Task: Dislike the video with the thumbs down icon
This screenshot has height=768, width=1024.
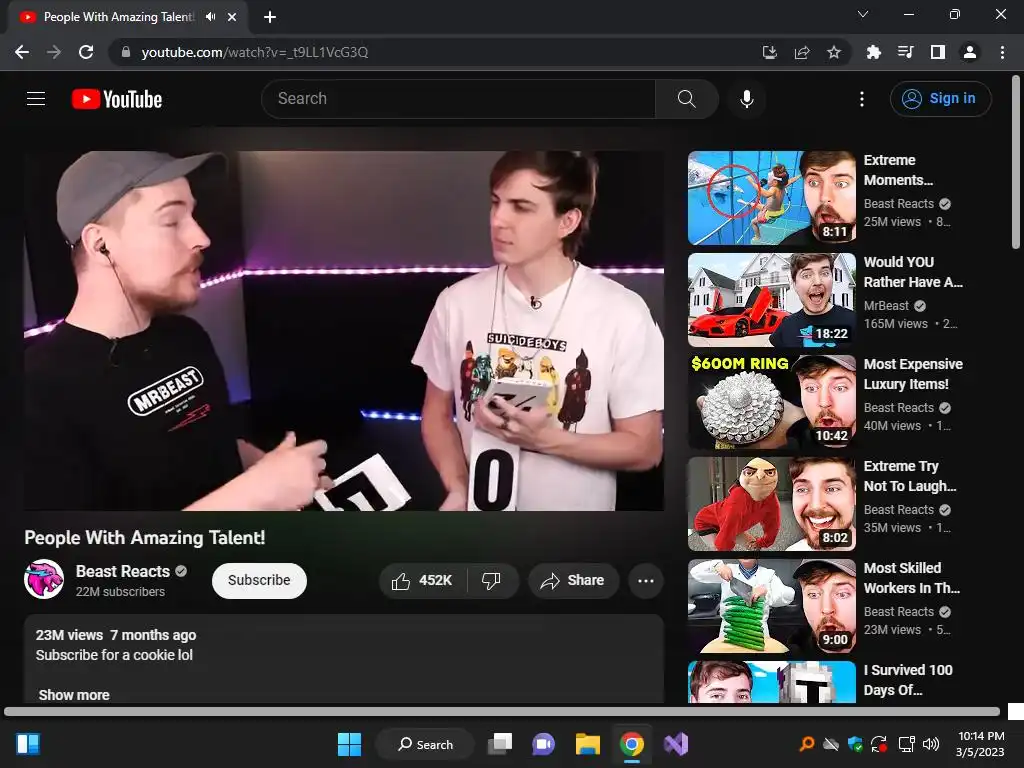Action: (492, 581)
